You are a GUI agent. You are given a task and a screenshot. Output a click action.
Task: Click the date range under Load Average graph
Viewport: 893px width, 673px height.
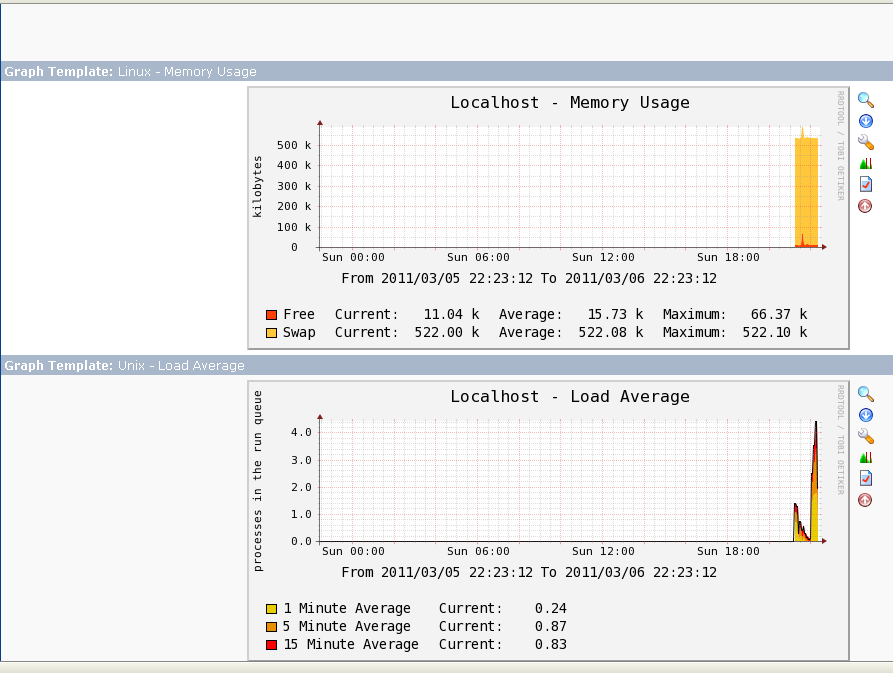529,572
